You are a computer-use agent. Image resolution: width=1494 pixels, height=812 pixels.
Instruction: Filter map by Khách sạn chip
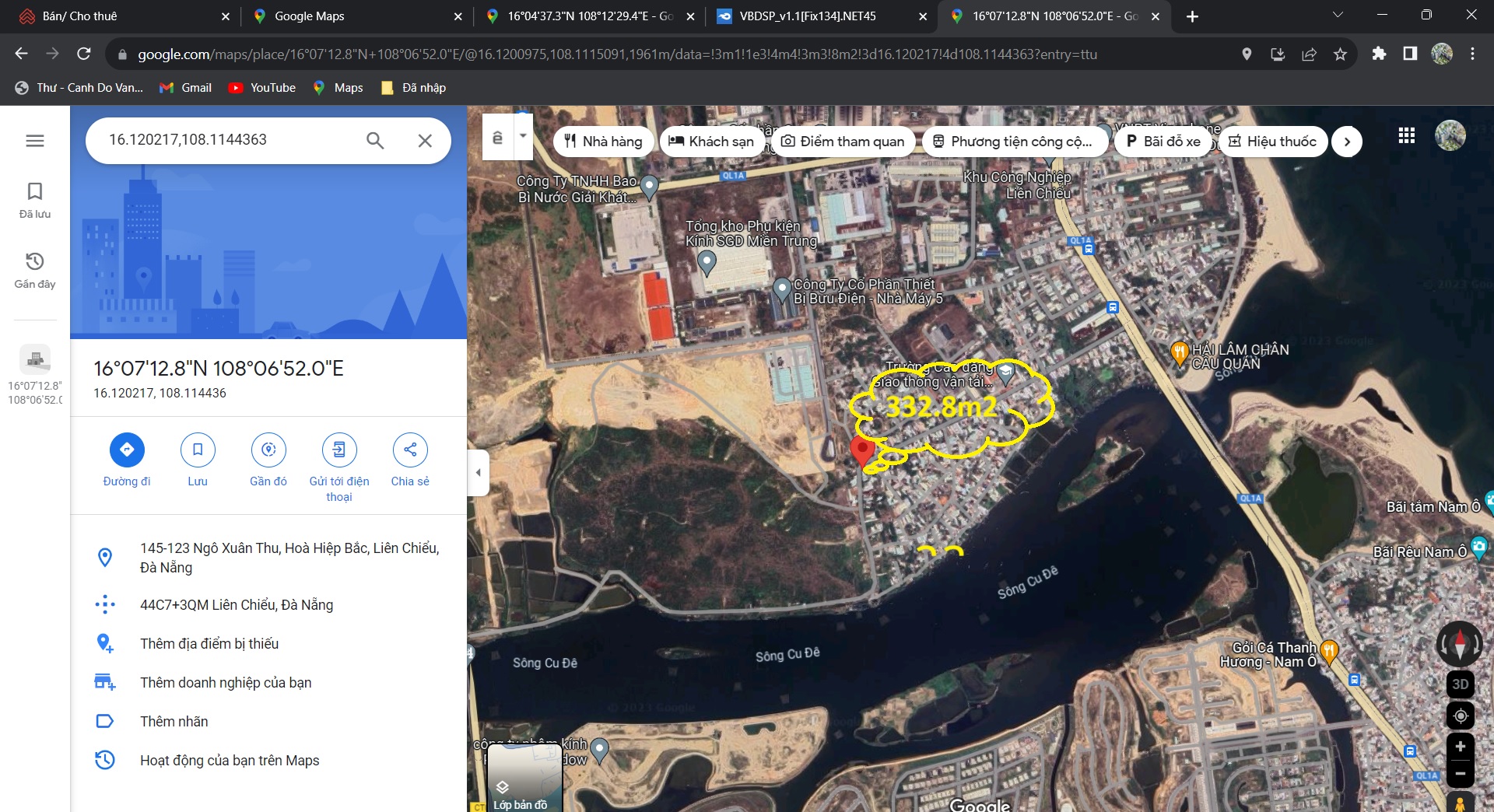tap(711, 142)
